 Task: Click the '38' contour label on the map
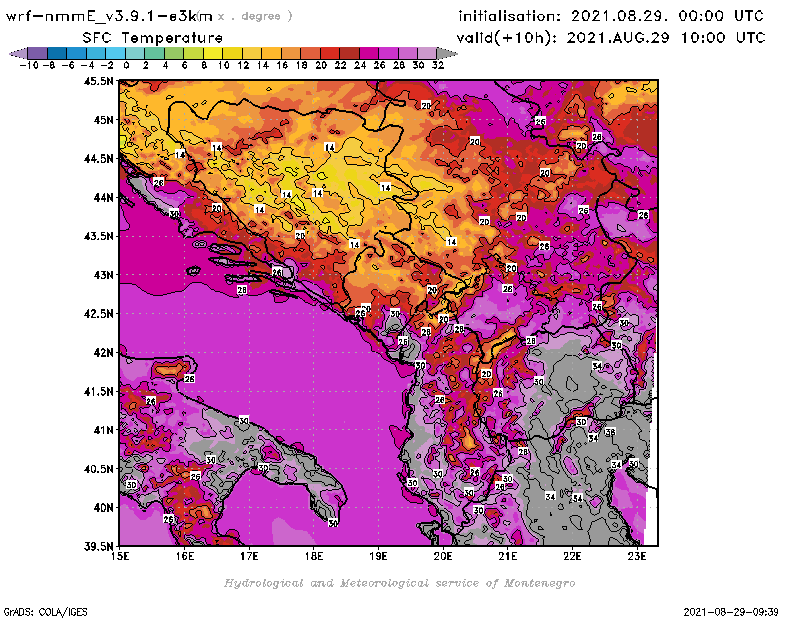[x=610, y=432]
